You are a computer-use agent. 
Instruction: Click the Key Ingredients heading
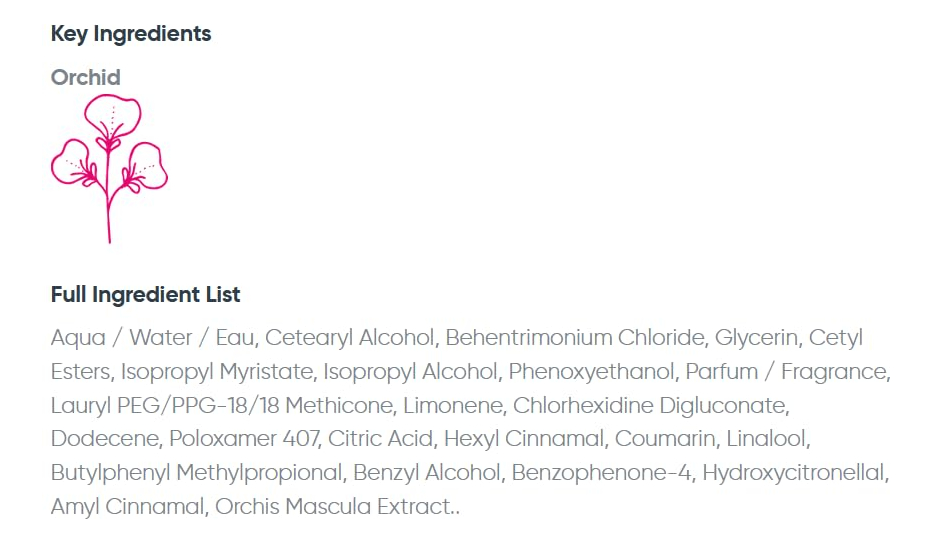pyautogui.click(x=131, y=34)
